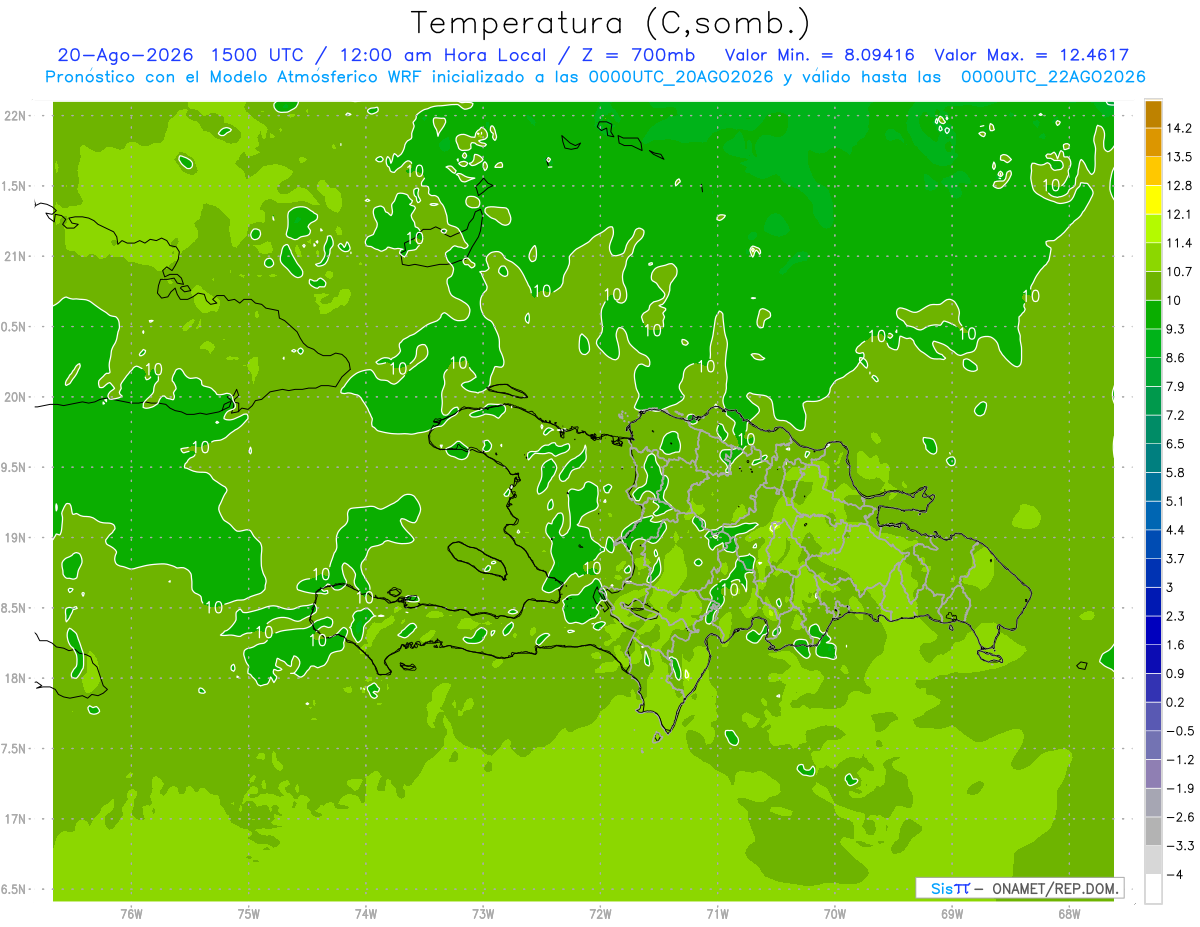The width and height of the screenshot is (1200, 927).
Task: Click the "14.2" color scale value
Action: tap(1179, 129)
